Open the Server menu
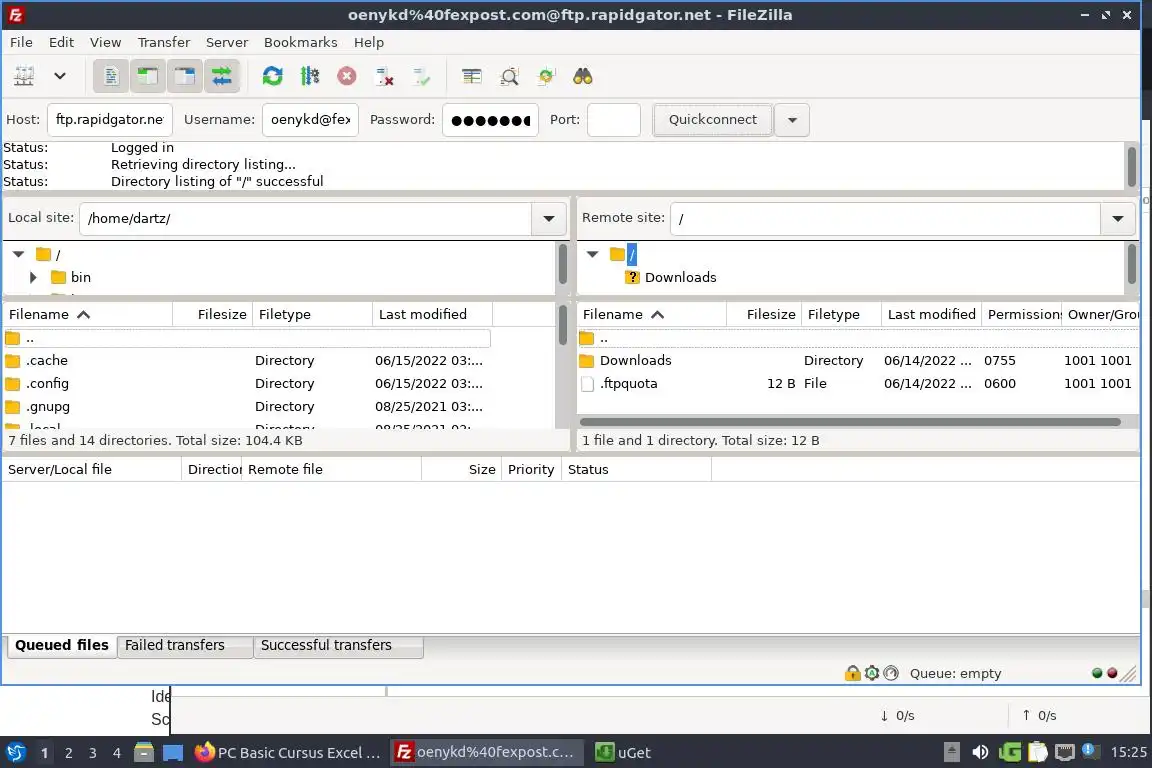The image size is (1152, 768). tap(226, 42)
